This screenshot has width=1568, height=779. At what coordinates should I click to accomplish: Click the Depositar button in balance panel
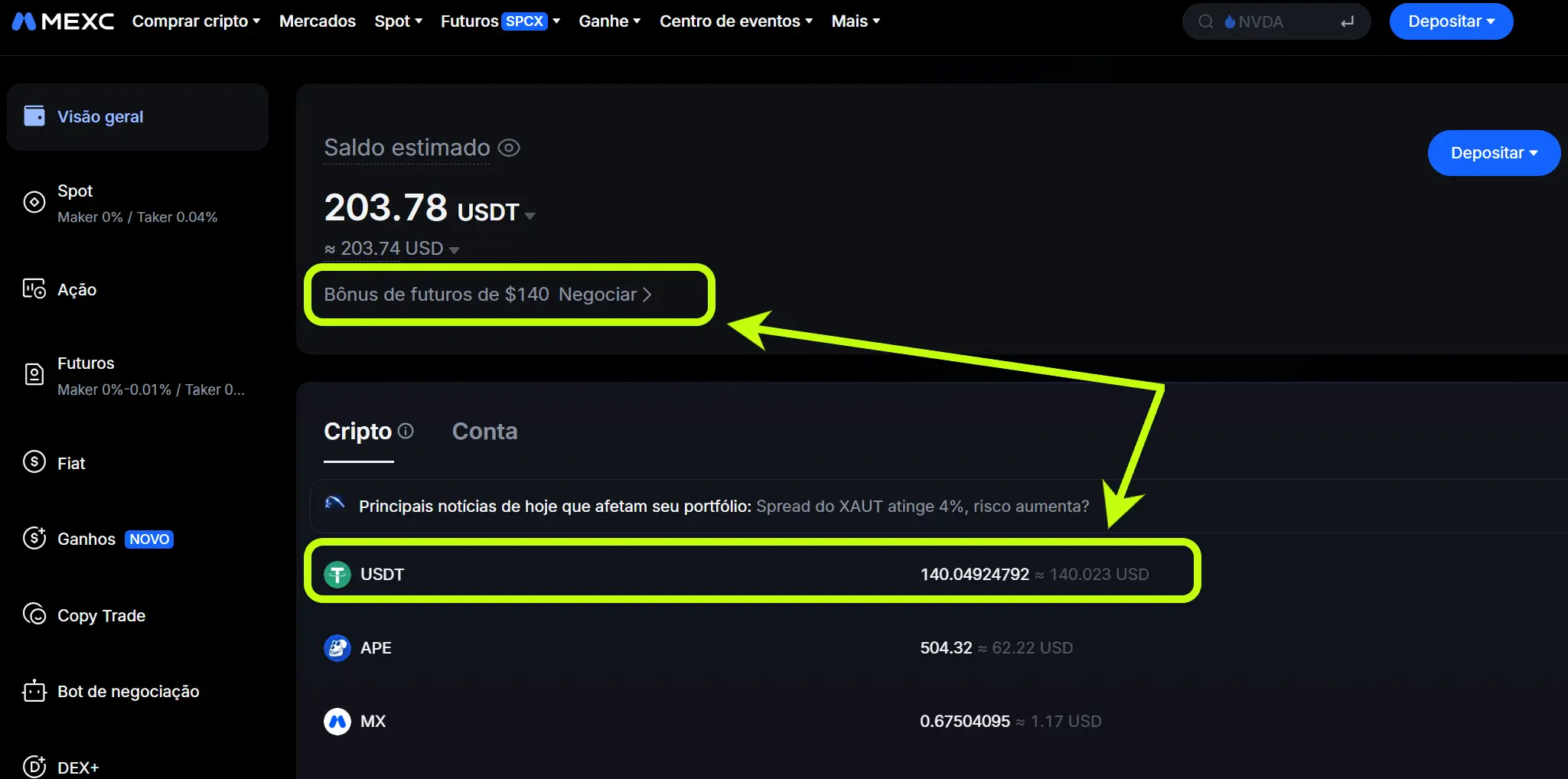click(1494, 153)
